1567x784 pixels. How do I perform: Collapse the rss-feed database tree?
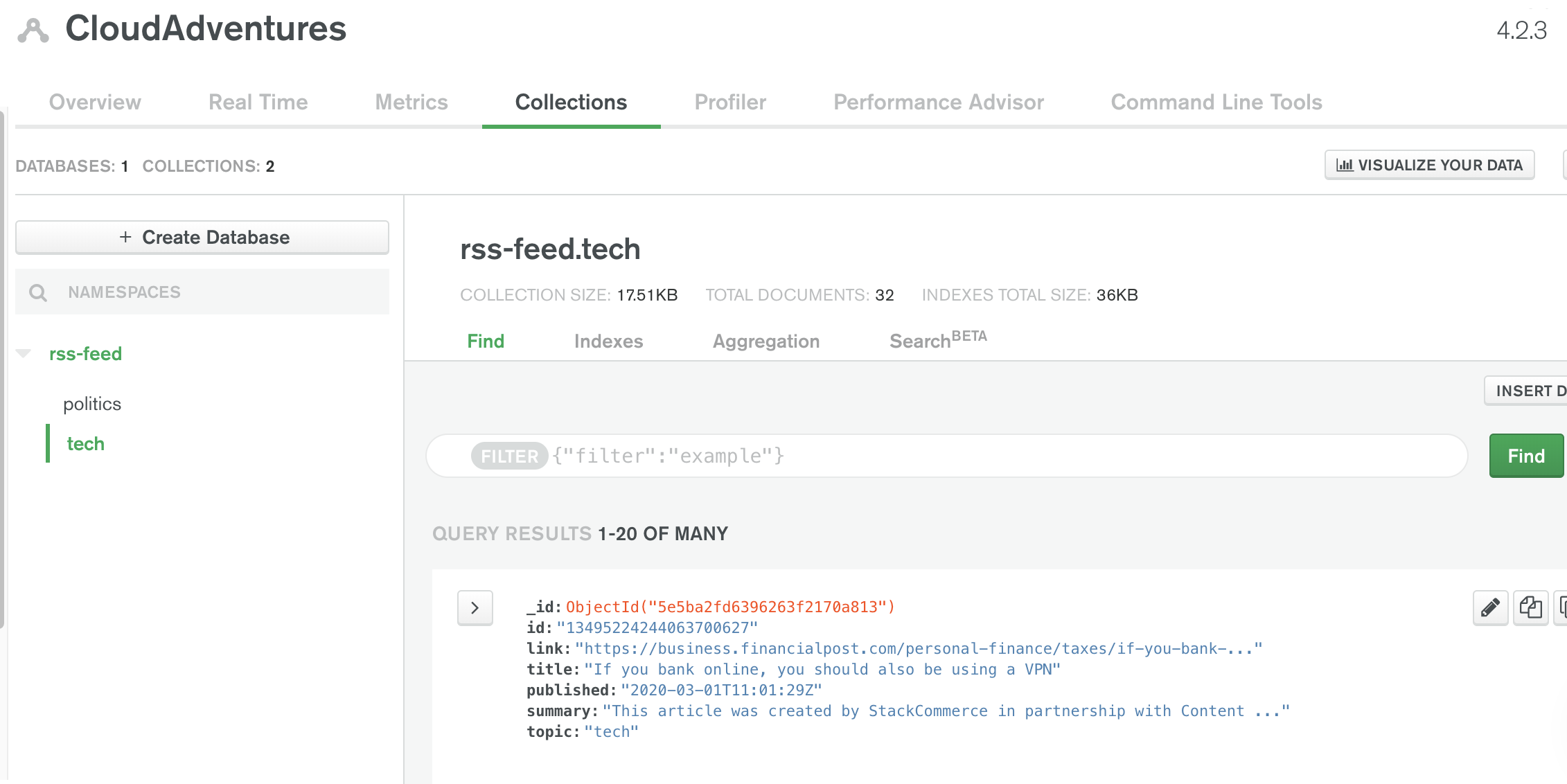24,354
